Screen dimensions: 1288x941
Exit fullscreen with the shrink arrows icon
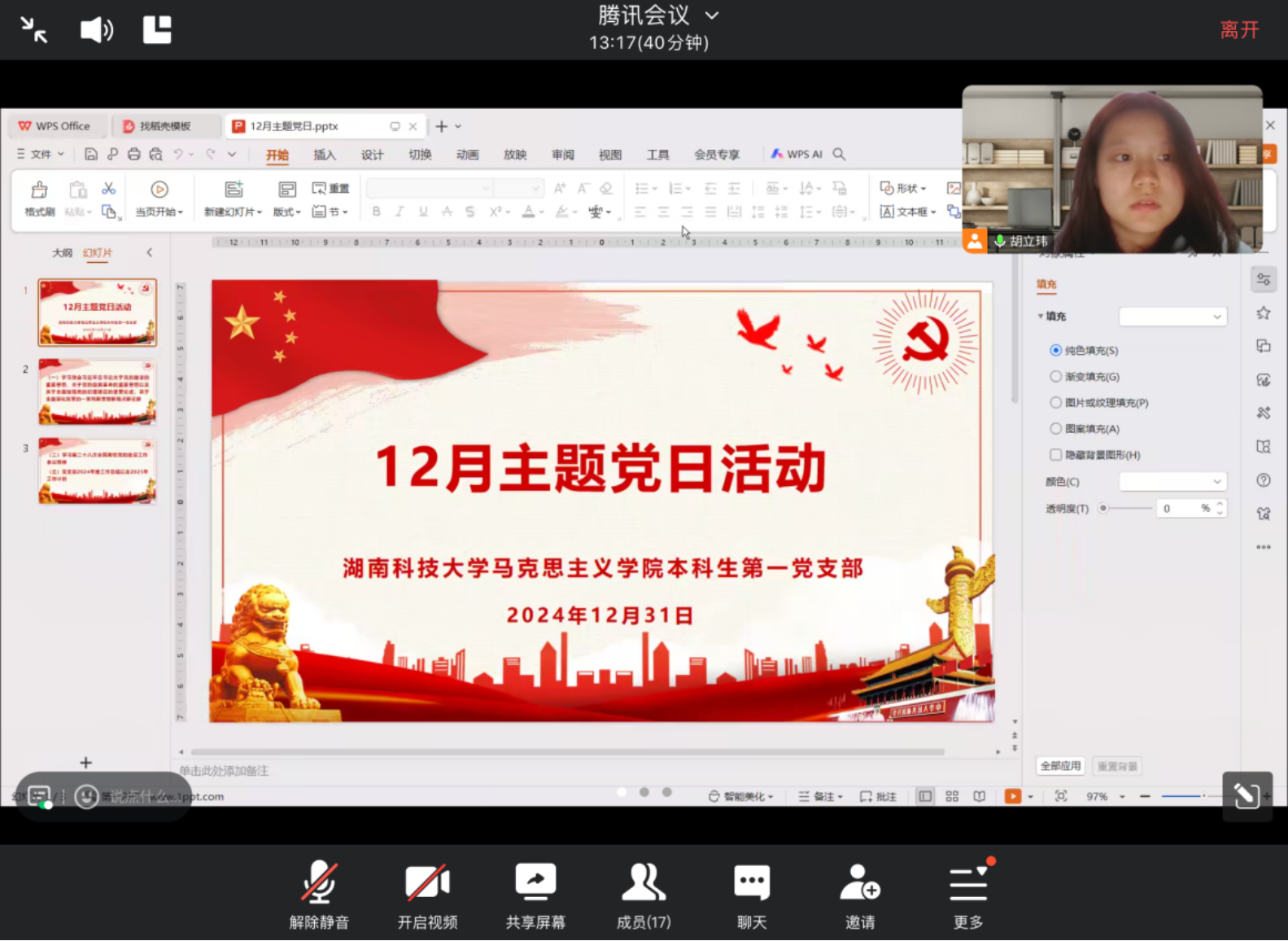[34, 30]
